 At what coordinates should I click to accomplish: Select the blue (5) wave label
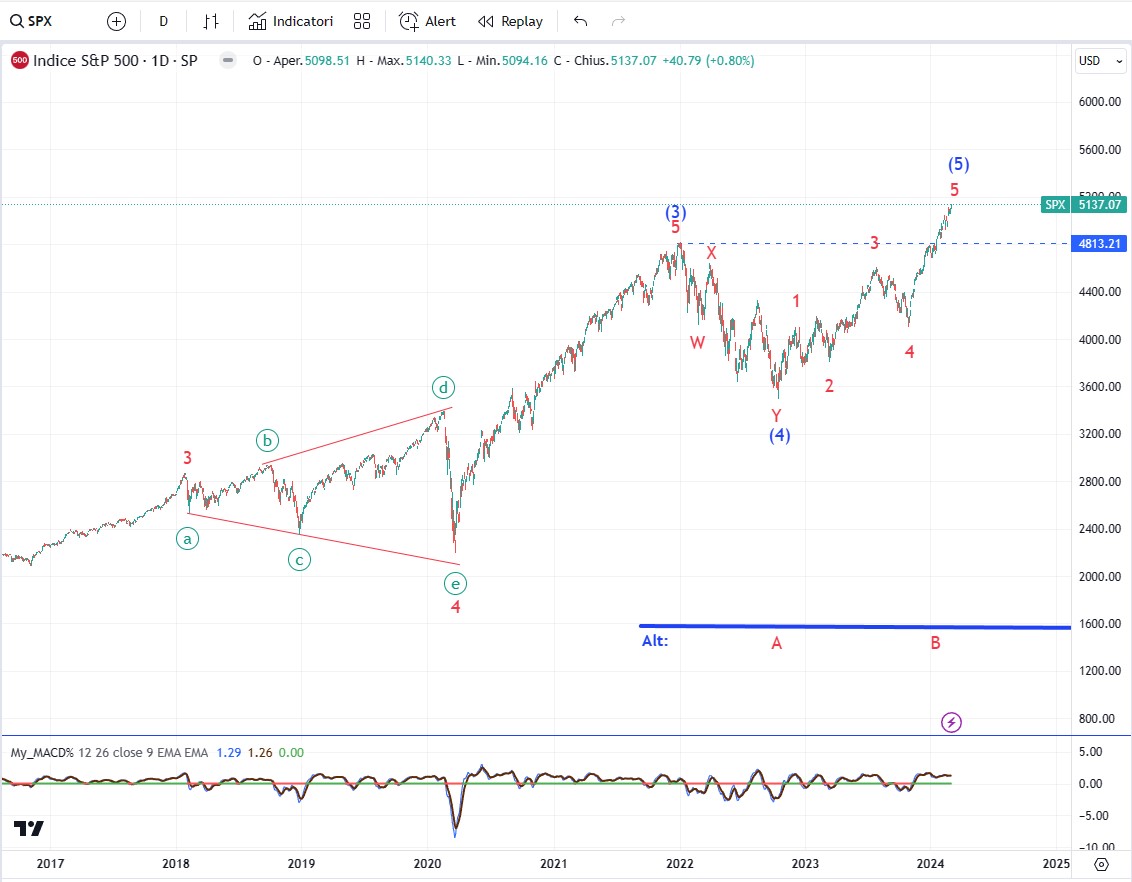(958, 164)
